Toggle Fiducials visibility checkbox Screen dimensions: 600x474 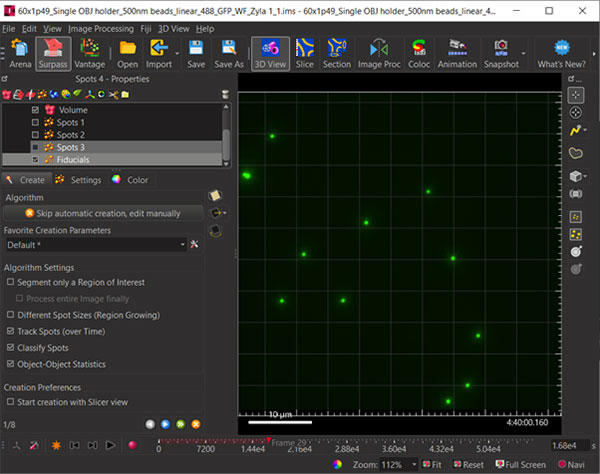pyautogui.click(x=35, y=160)
